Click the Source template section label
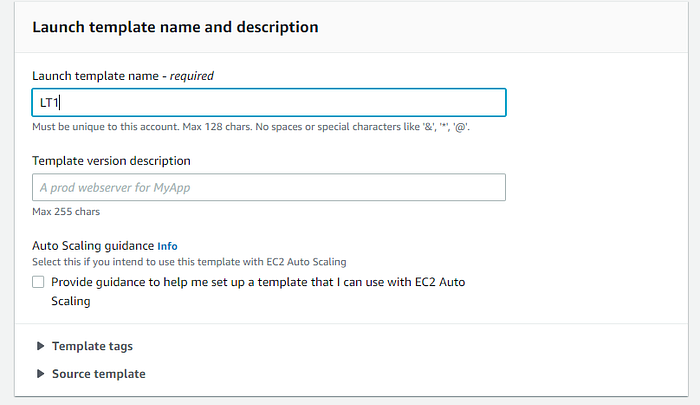 (98, 374)
